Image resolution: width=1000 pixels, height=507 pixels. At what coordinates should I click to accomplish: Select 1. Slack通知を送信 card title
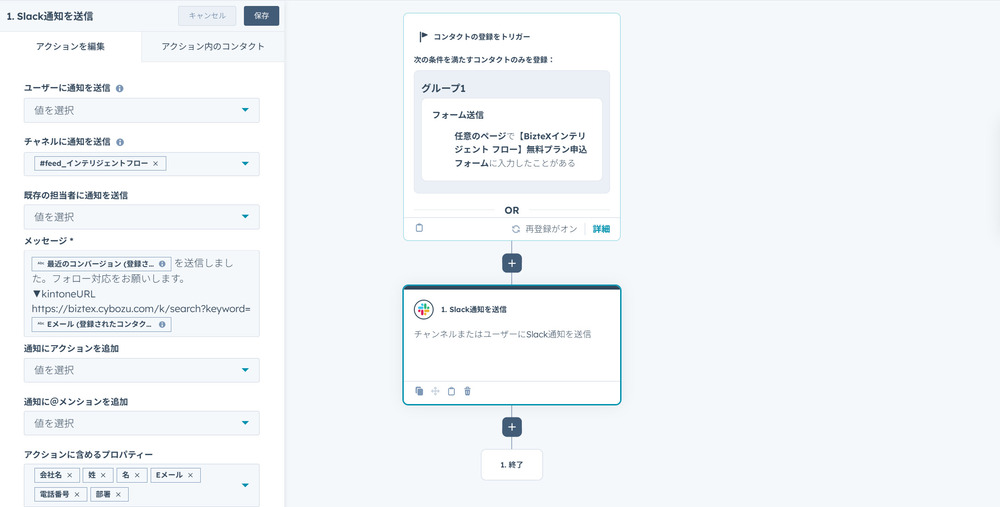(x=474, y=309)
